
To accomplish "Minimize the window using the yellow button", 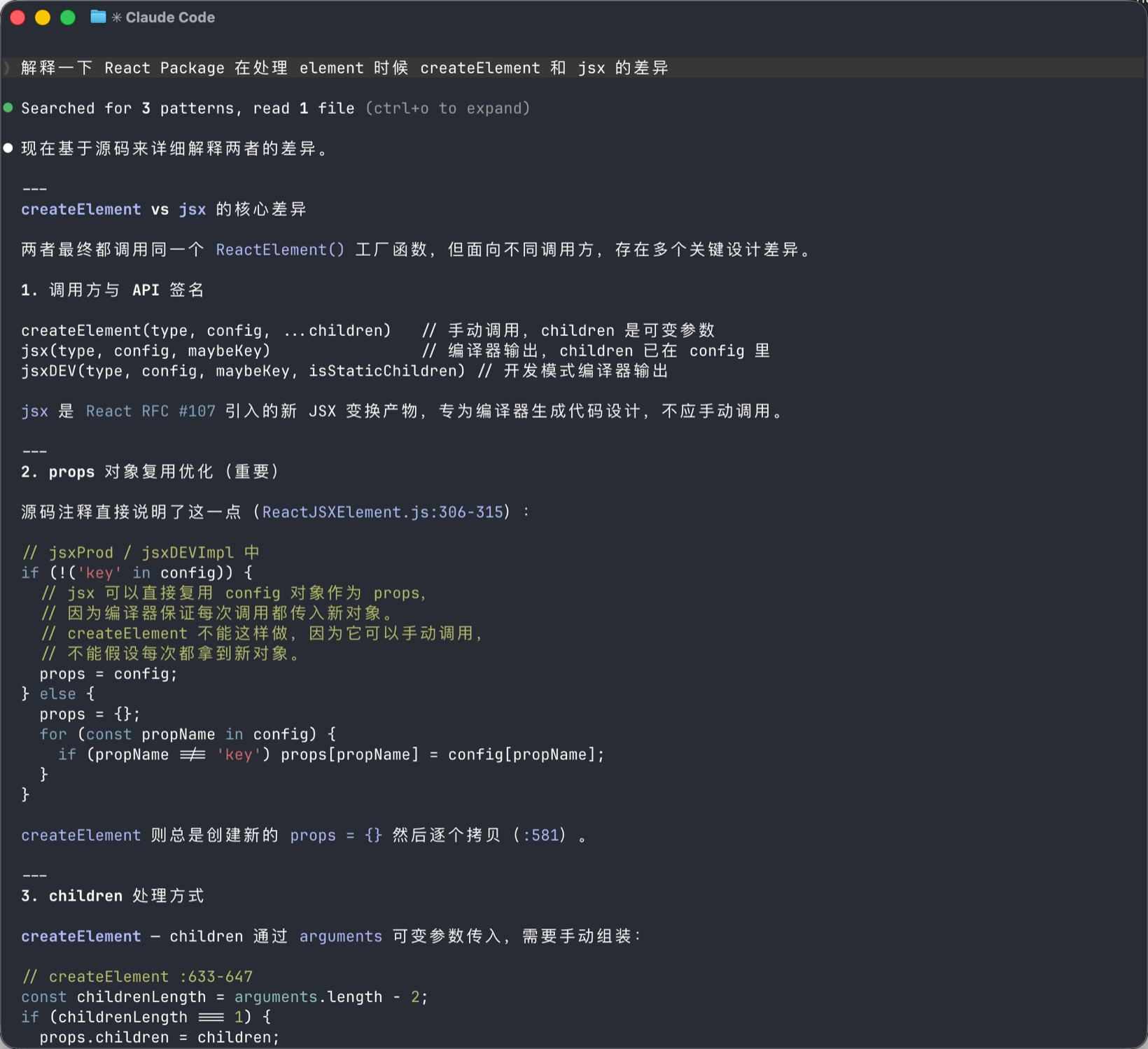I will (43, 17).
